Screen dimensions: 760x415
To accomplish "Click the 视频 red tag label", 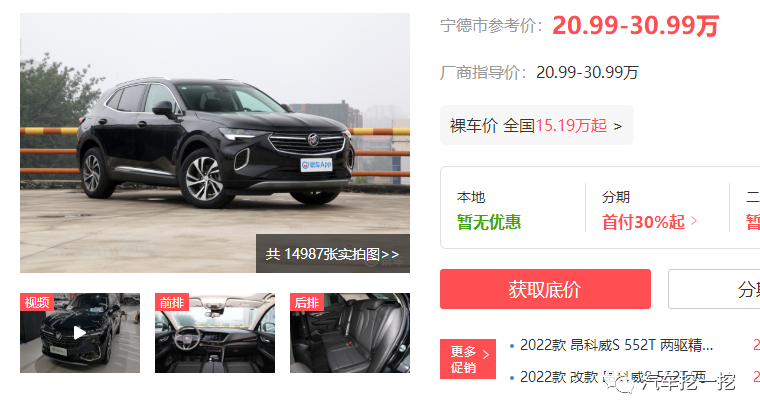I will point(37,302).
